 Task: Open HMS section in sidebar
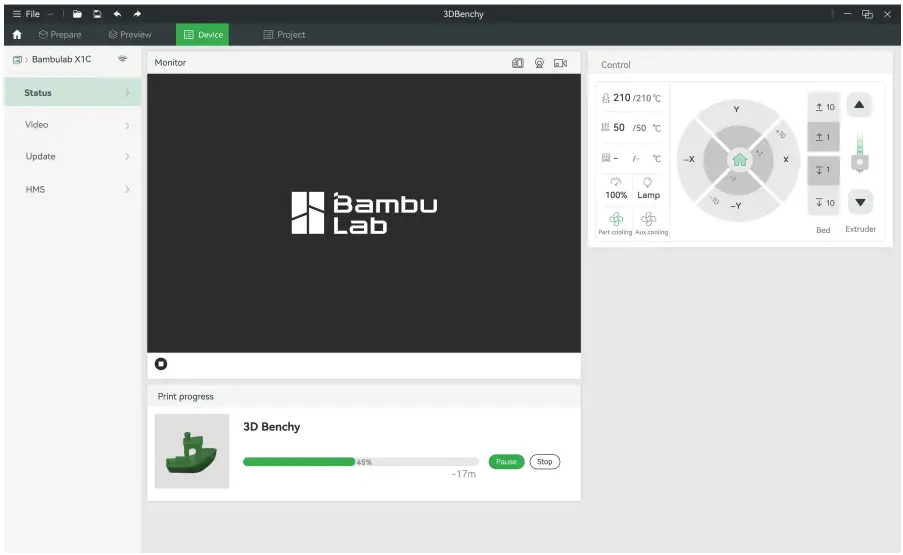73,189
